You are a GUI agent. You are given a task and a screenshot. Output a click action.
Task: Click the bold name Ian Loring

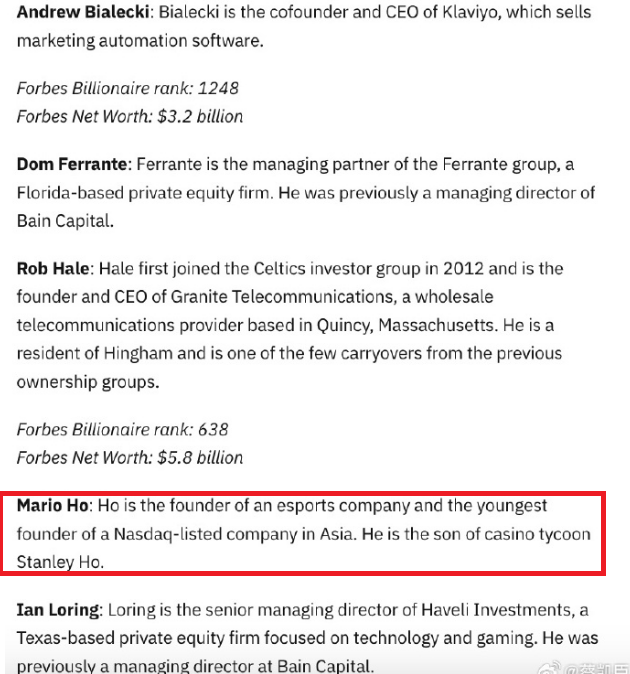(58, 609)
